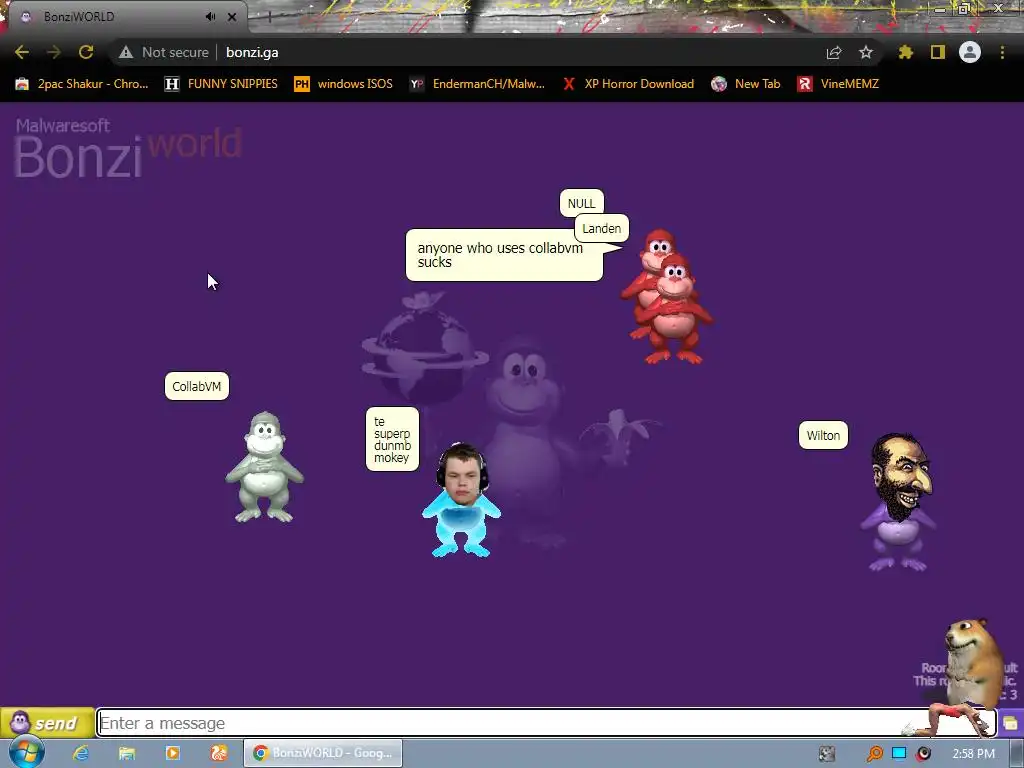Click the send button
Screen dimensions: 1024x768
47,723
